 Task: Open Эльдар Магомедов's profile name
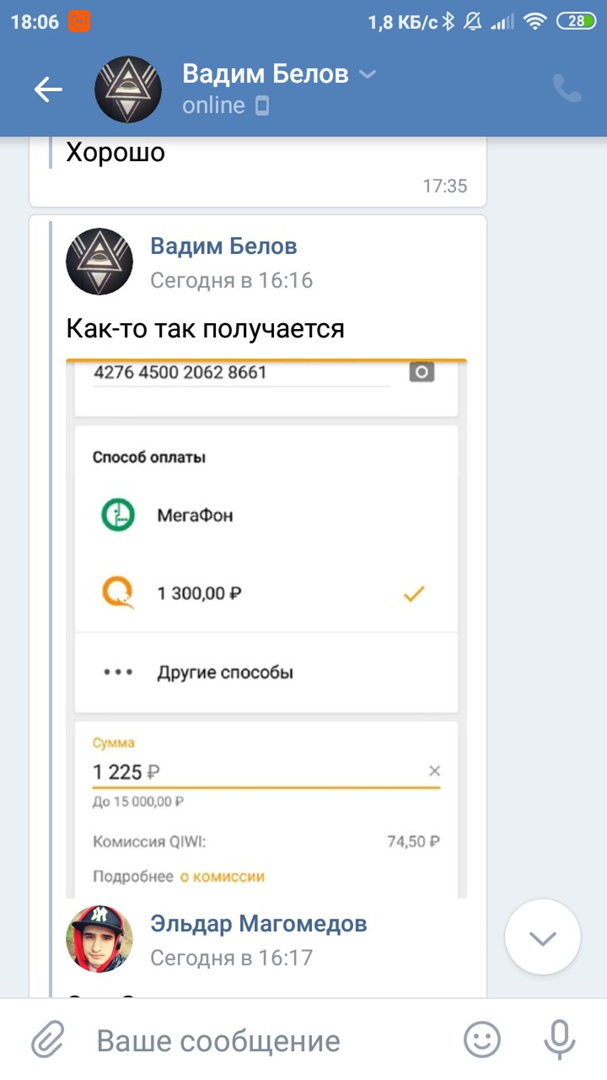coord(258,923)
